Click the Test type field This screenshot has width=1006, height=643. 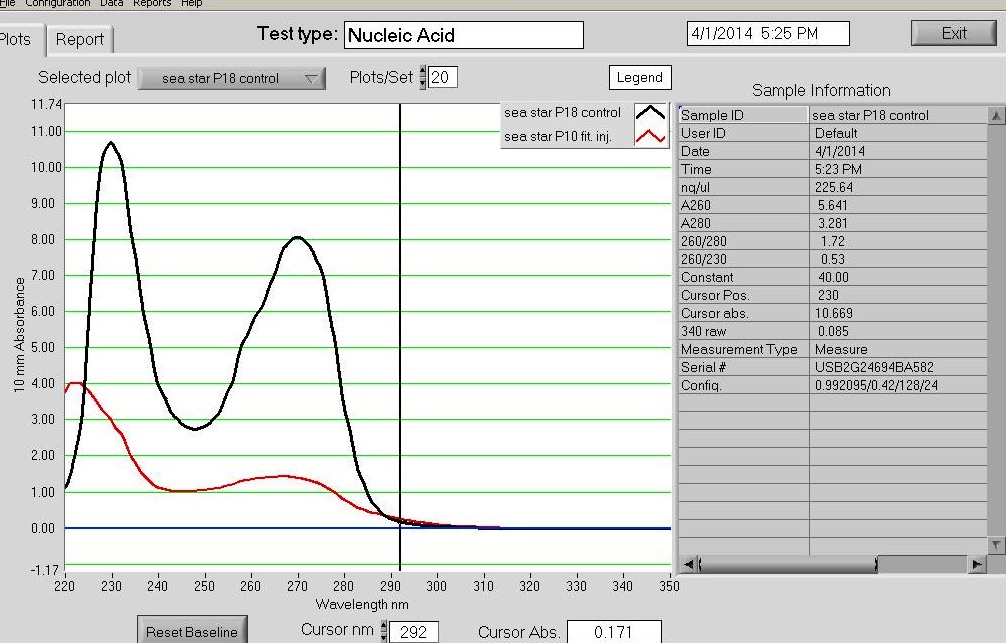point(463,35)
